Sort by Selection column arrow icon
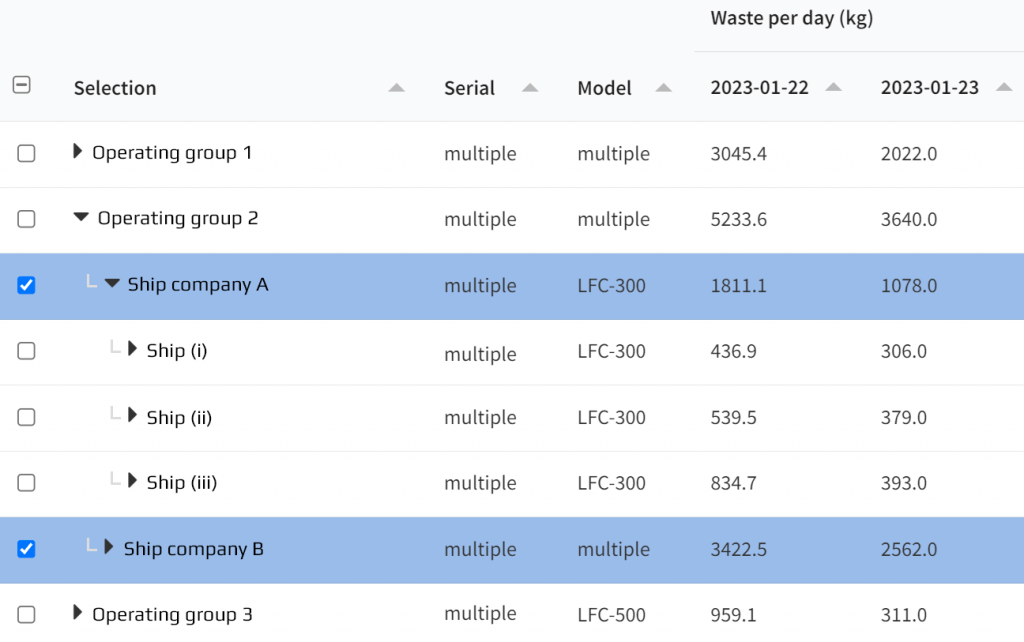The image size is (1024, 642). coord(397,88)
